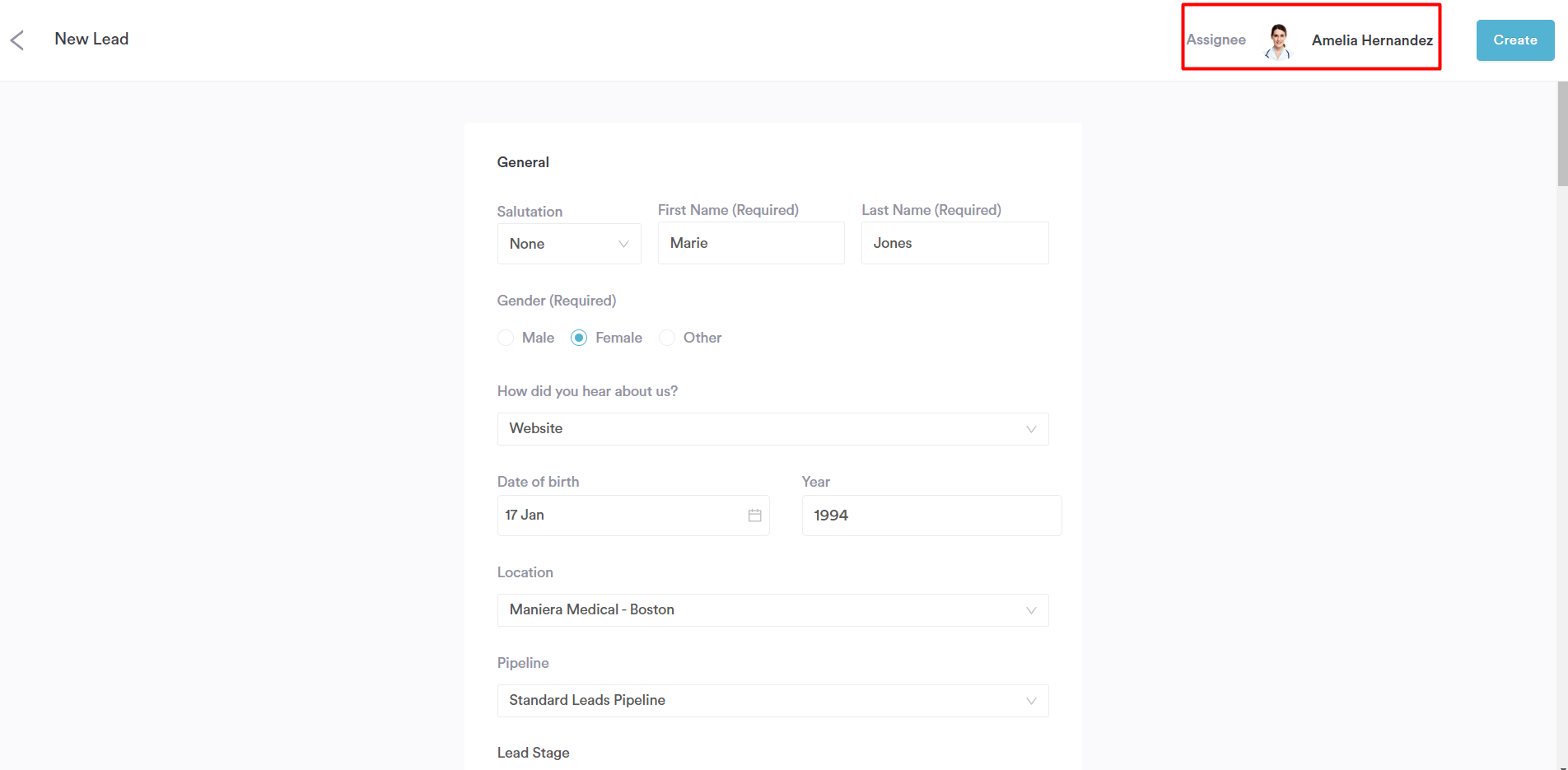The height and width of the screenshot is (770, 1568).
Task: Click the Lead Stage label
Action: (x=533, y=753)
